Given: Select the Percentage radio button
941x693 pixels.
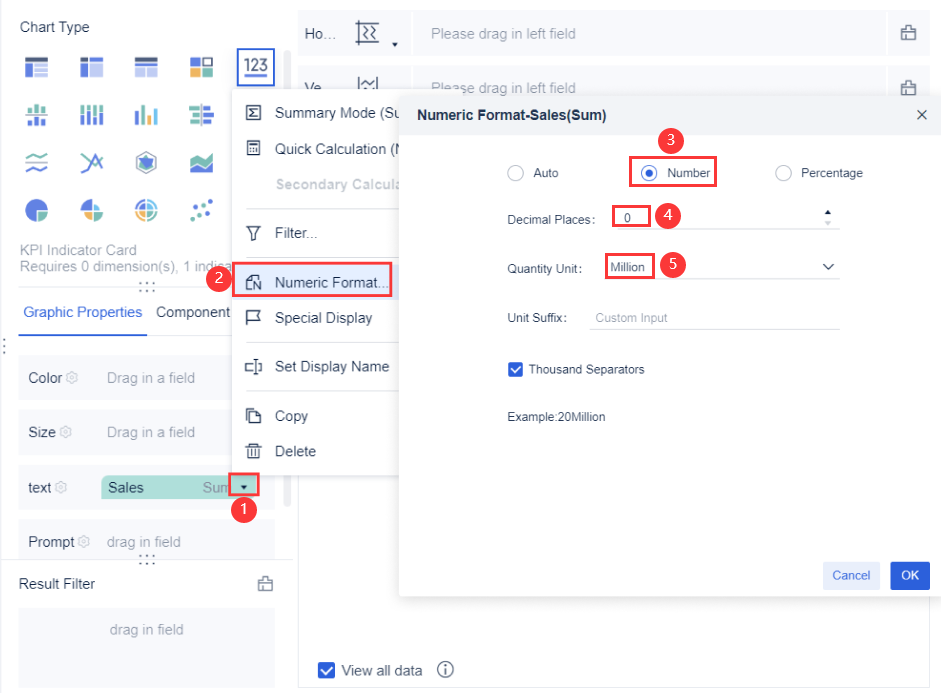Looking at the screenshot, I should point(783,173).
